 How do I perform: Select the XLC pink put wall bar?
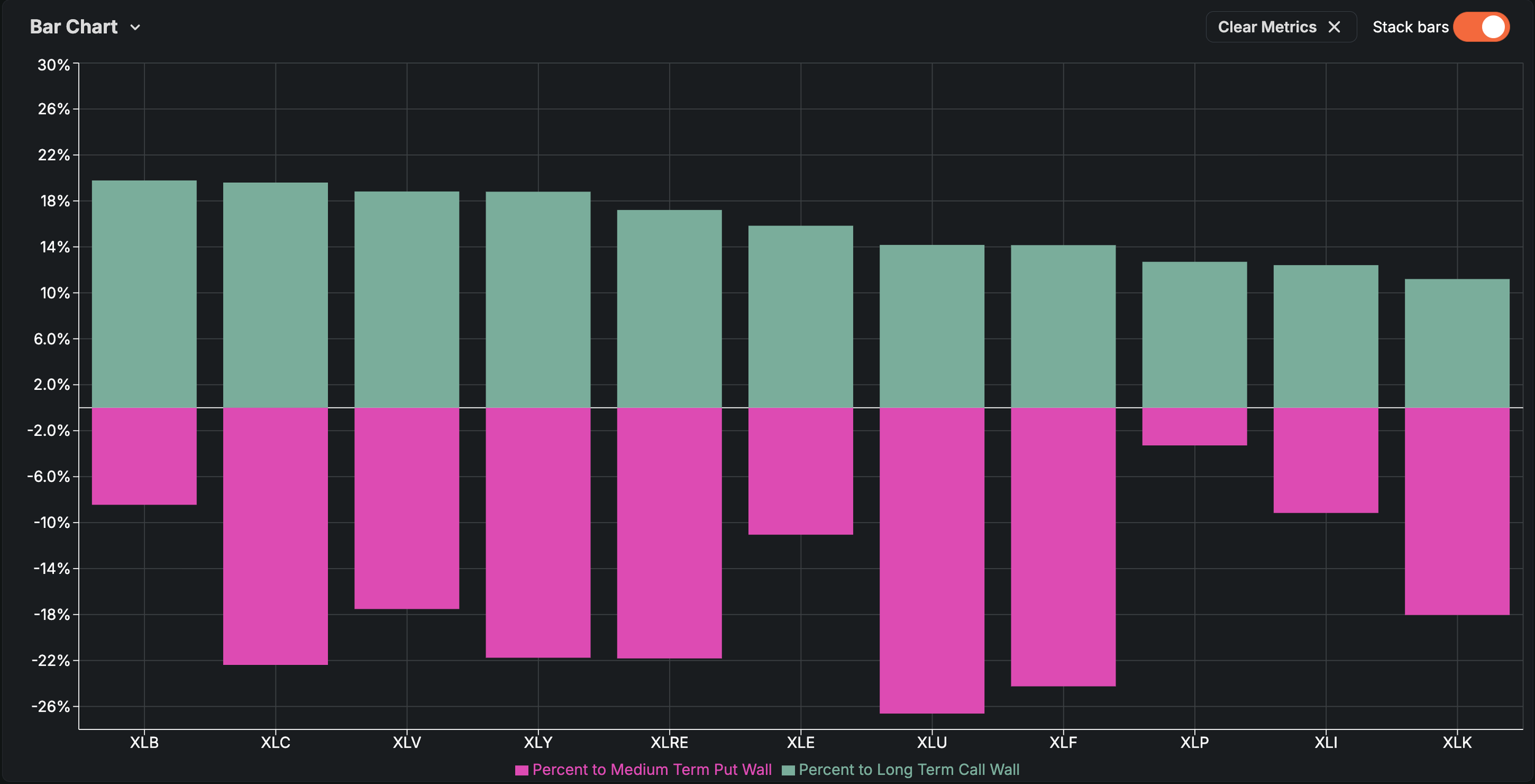point(275,536)
